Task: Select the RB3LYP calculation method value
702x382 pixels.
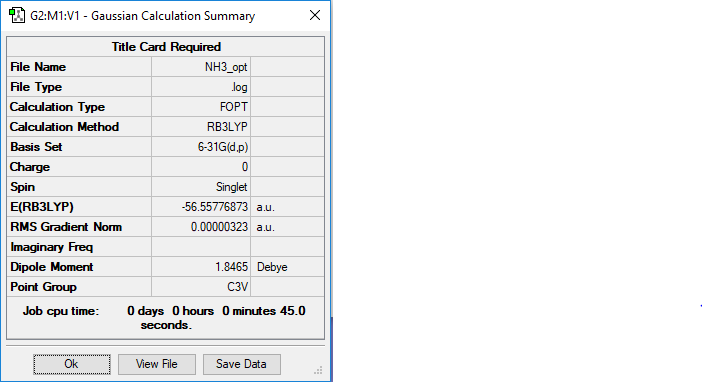Action: pos(227,127)
